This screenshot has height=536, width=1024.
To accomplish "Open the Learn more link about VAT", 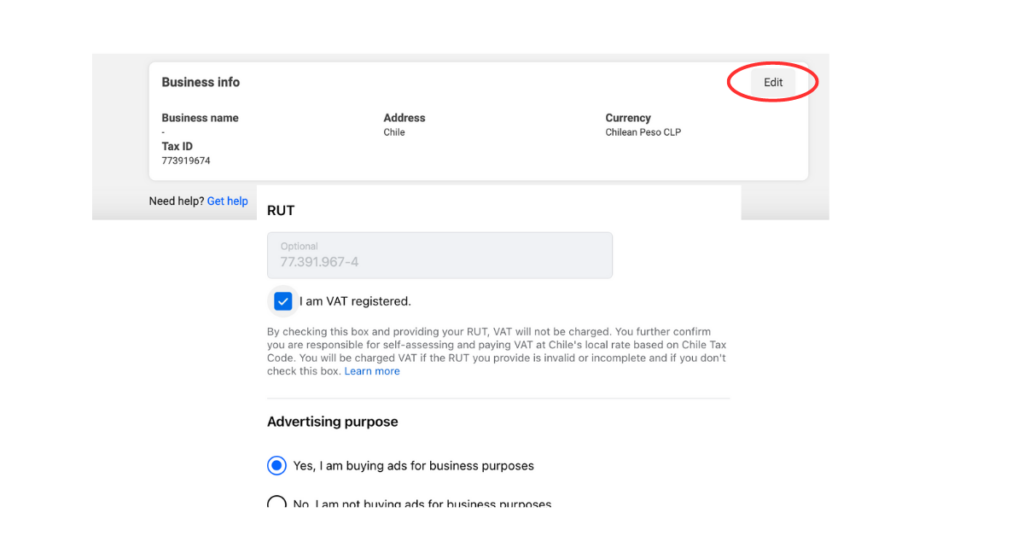I will tap(371, 371).
